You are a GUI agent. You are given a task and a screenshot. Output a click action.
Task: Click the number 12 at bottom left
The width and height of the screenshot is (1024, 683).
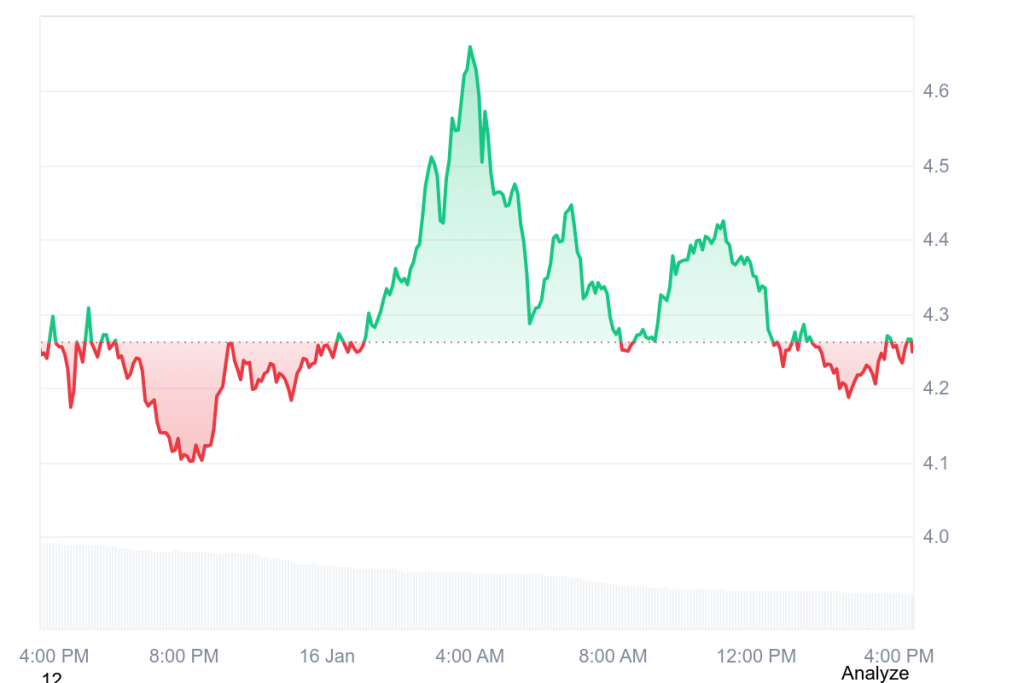click(52, 679)
